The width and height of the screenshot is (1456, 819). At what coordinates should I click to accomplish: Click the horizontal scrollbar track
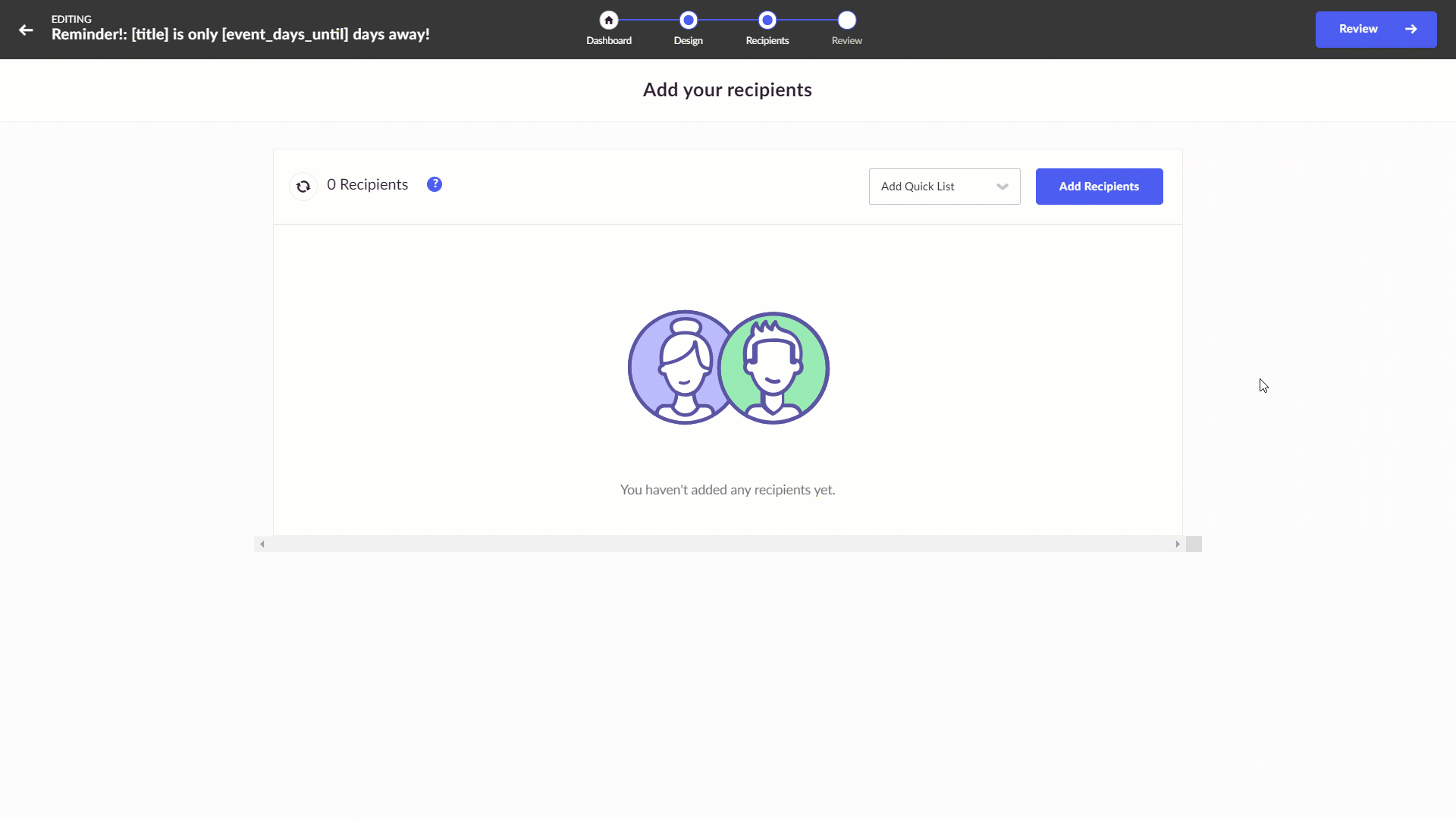click(x=720, y=544)
